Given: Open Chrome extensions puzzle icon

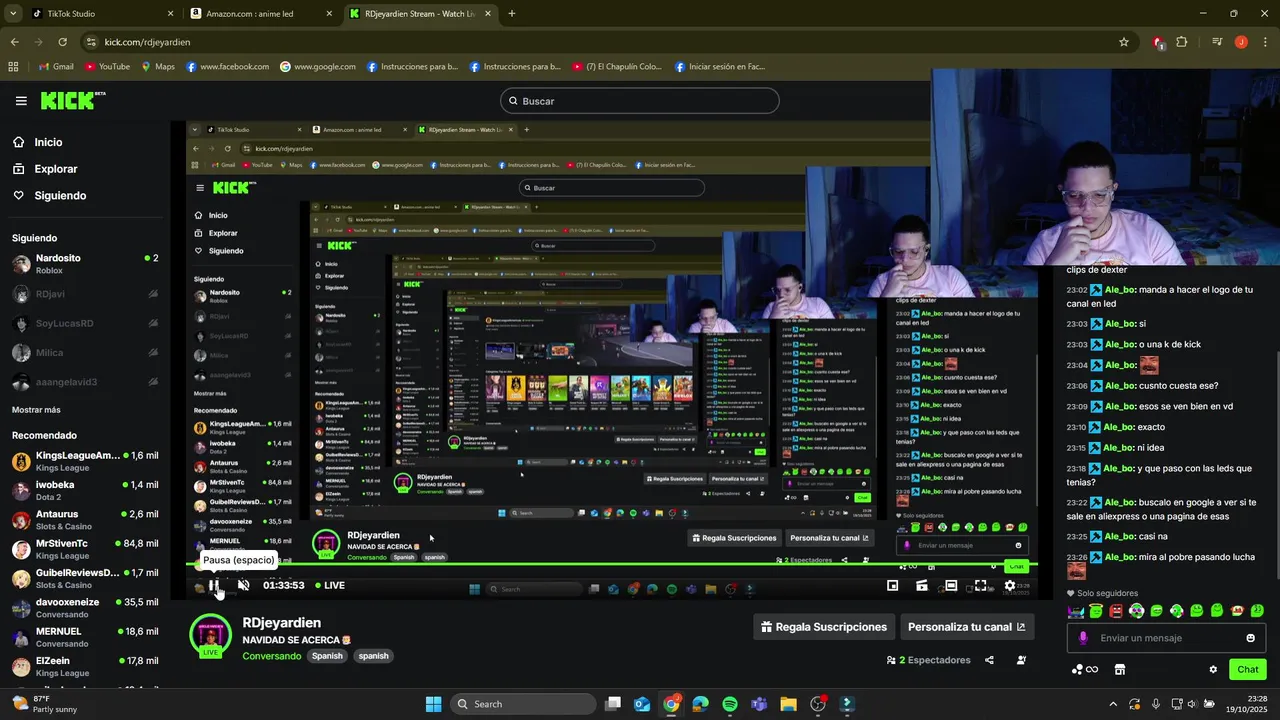Looking at the screenshot, I should (x=1181, y=42).
